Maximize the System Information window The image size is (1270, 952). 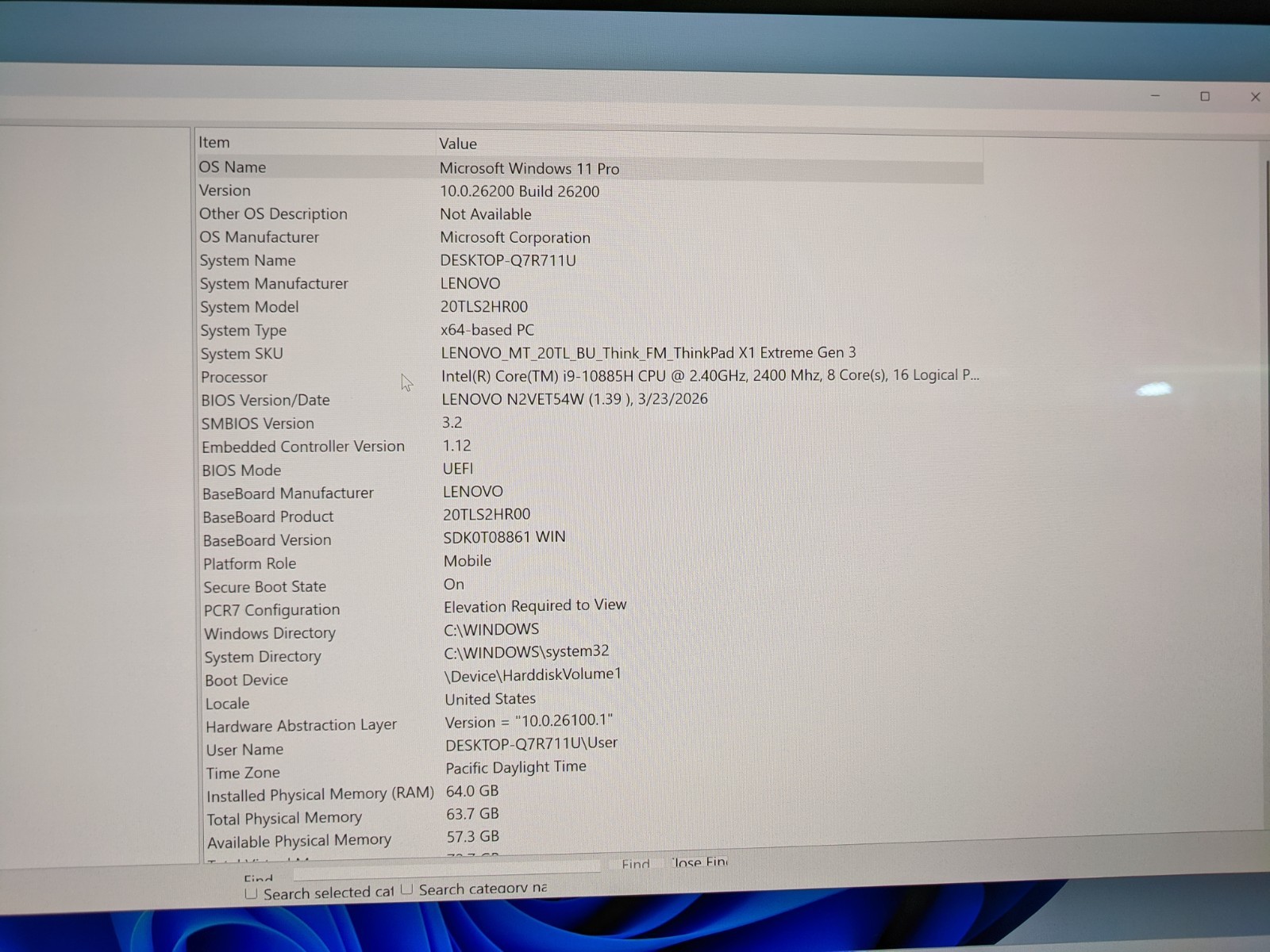coord(1205,97)
